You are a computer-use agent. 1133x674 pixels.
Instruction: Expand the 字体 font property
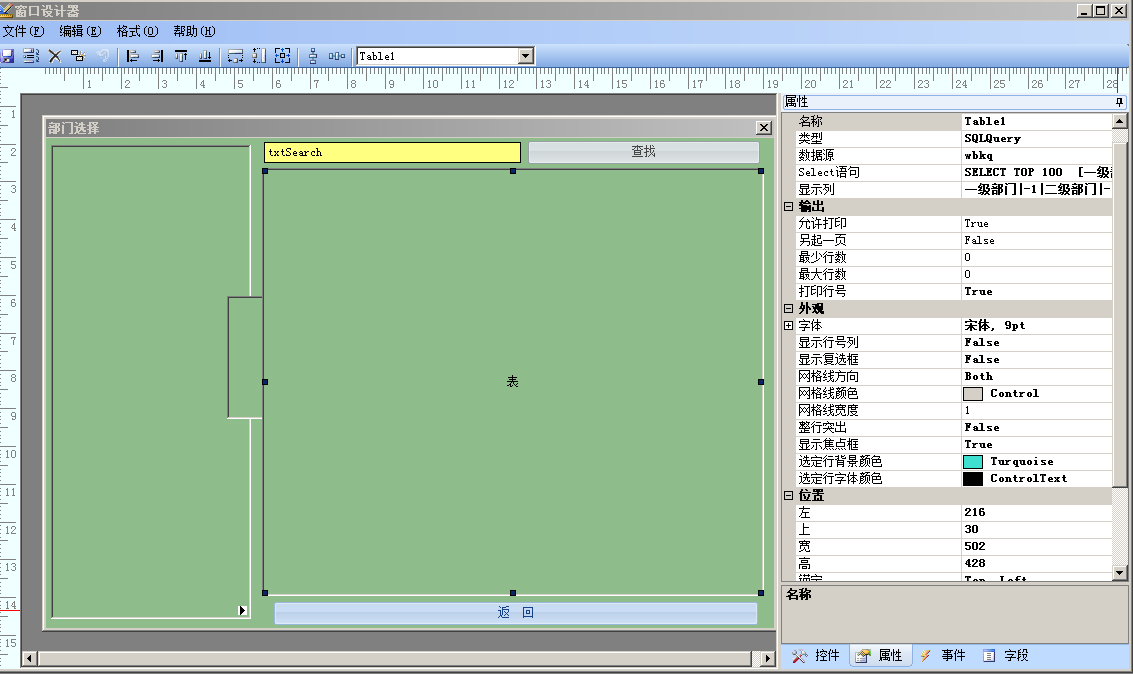point(788,326)
